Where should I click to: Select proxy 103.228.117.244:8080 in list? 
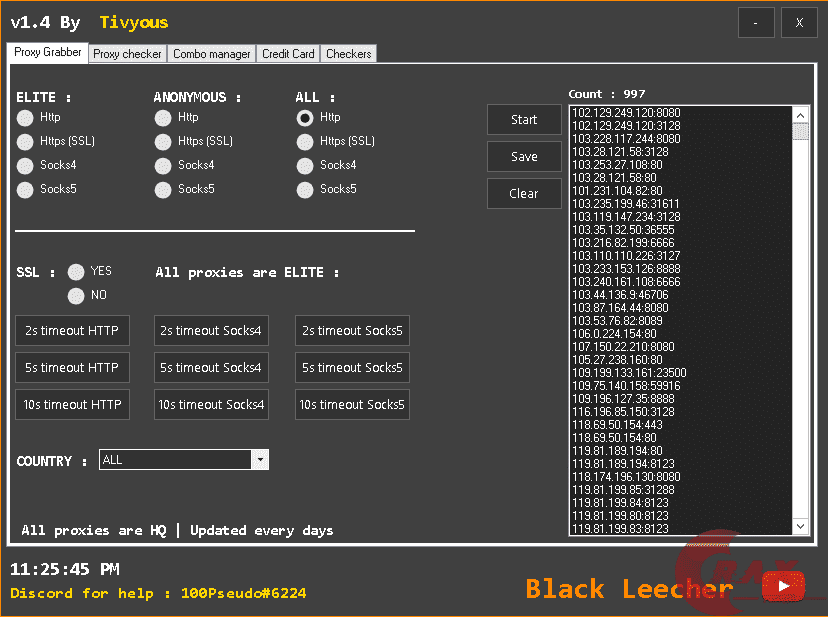click(626, 139)
